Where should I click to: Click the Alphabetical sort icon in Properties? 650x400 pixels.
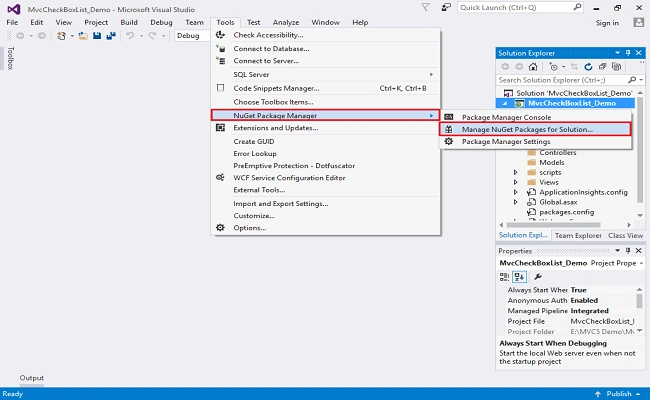point(519,276)
